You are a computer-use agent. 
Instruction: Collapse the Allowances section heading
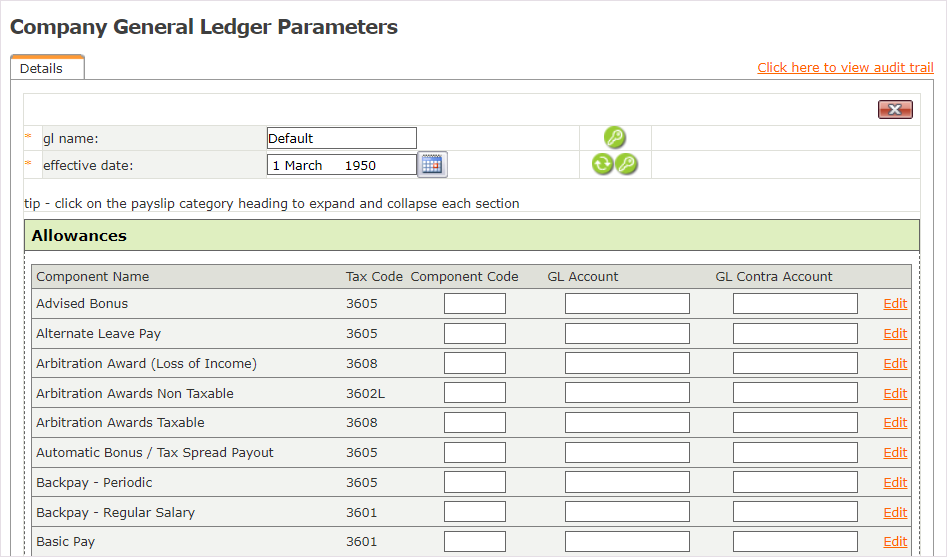coord(79,236)
